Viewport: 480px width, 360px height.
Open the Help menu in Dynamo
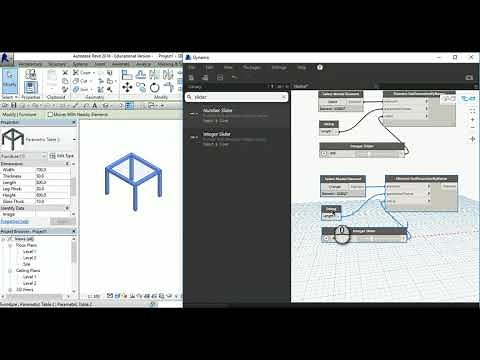click(x=302, y=67)
